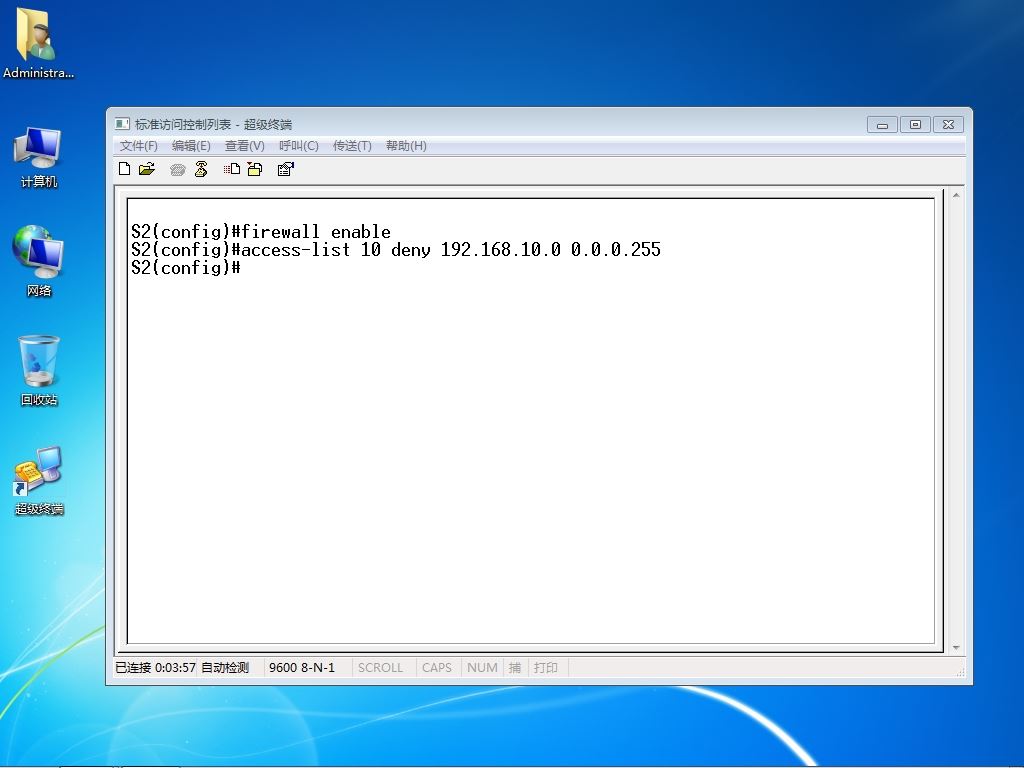Screen dimensions: 1024x768
Task: Open the 传送(T) menu
Action: (352, 146)
